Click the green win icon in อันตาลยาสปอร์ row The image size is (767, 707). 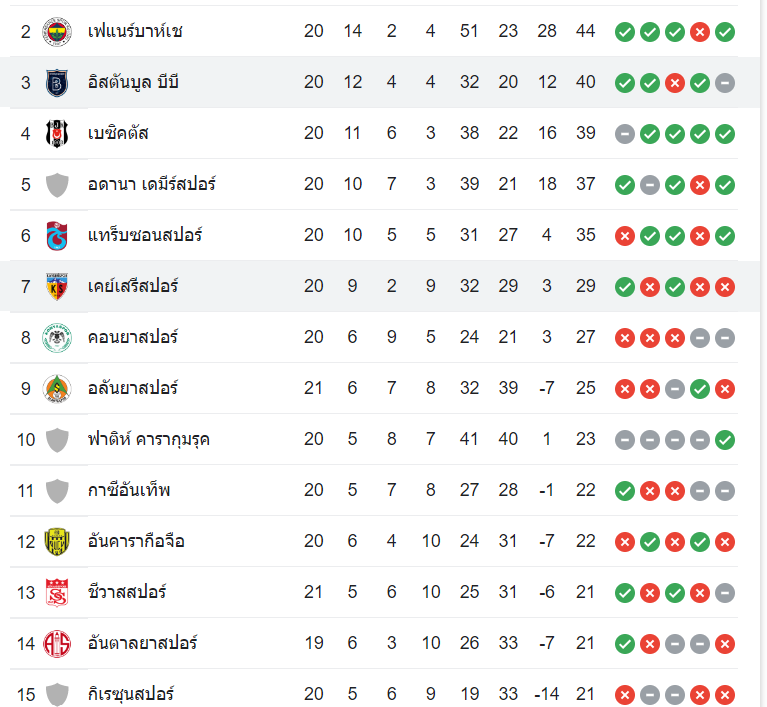click(625, 644)
